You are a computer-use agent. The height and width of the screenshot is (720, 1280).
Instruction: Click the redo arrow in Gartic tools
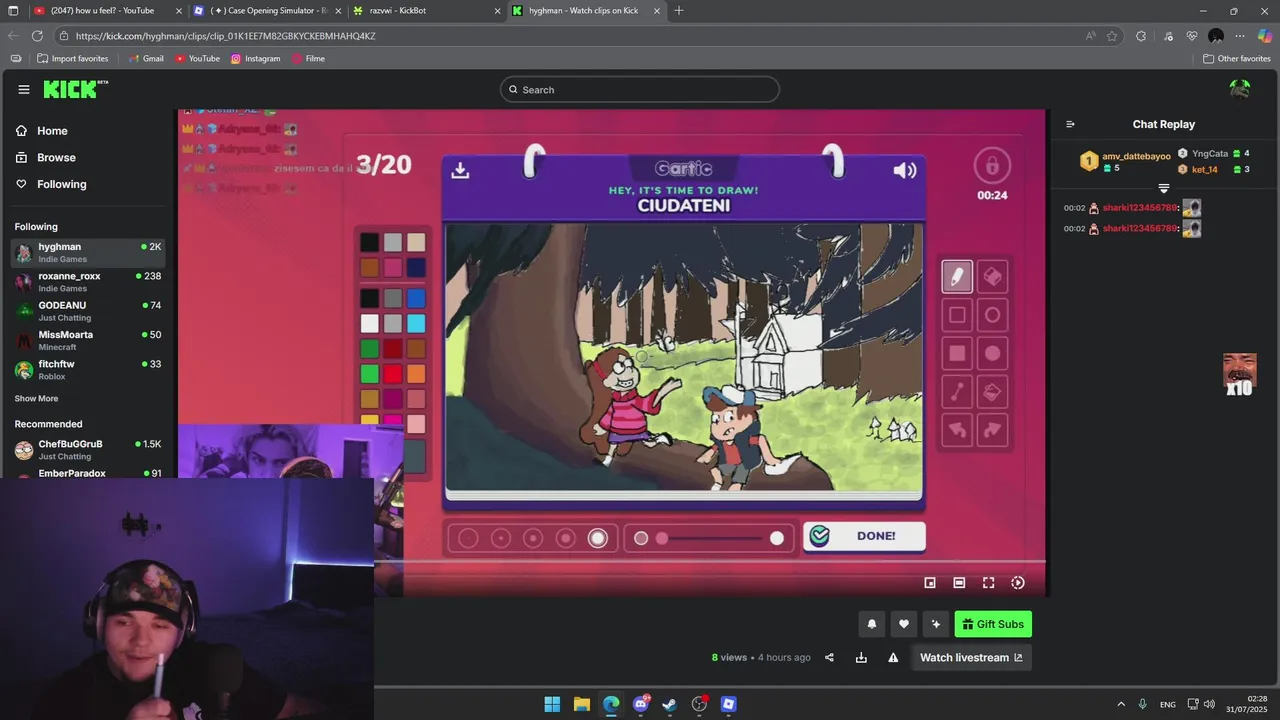coord(992,430)
